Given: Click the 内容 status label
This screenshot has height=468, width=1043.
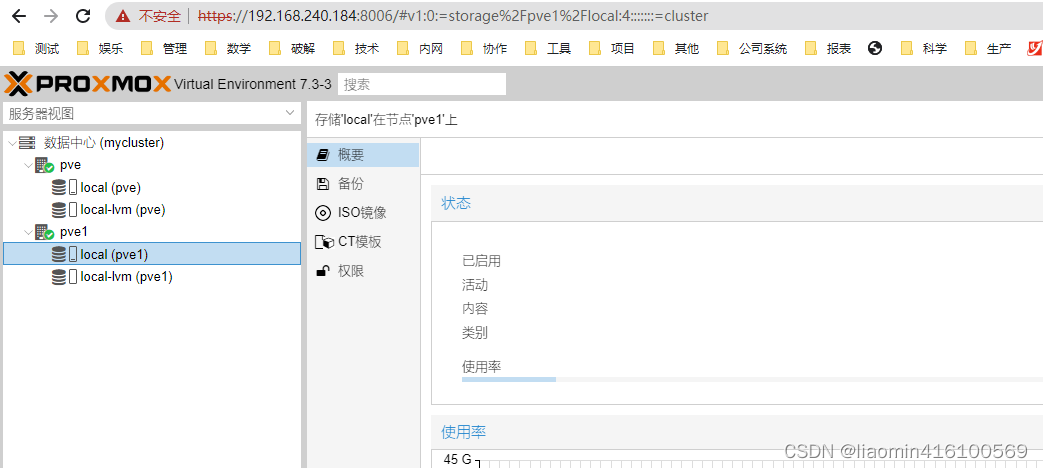Looking at the screenshot, I should 475,309.
